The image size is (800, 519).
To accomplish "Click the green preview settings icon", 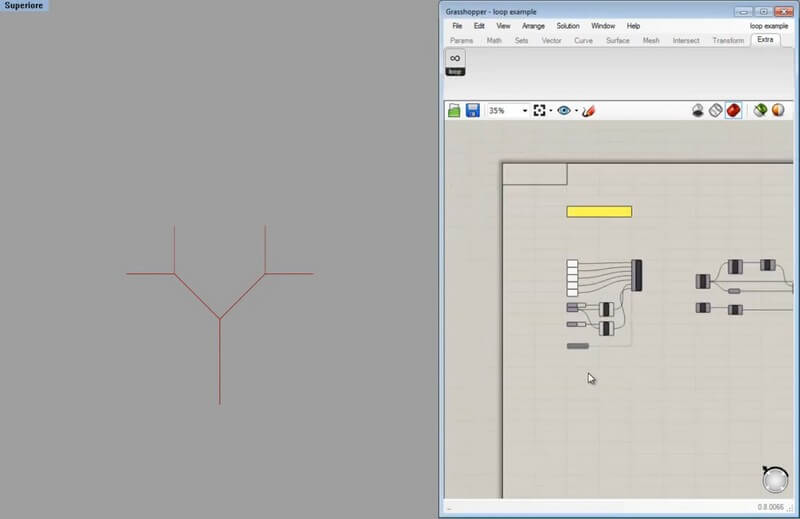I will coord(761,110).
